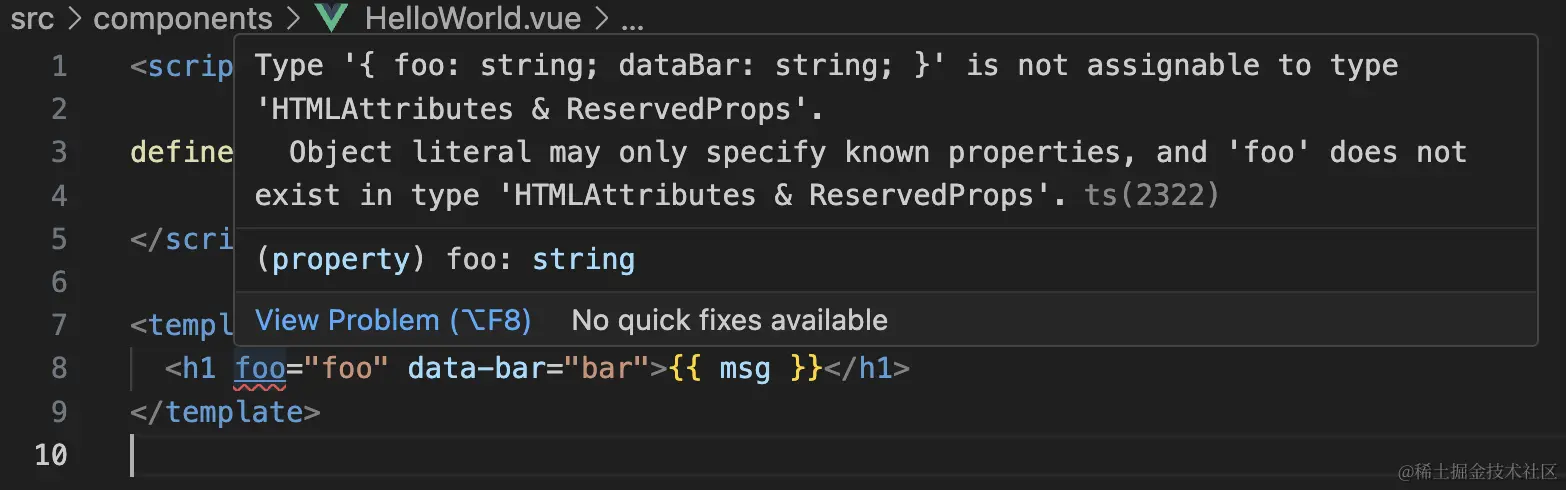
Task: Click the '(property) foo: string' hover text
Action: pyautogui.click(x=445, y=260)
